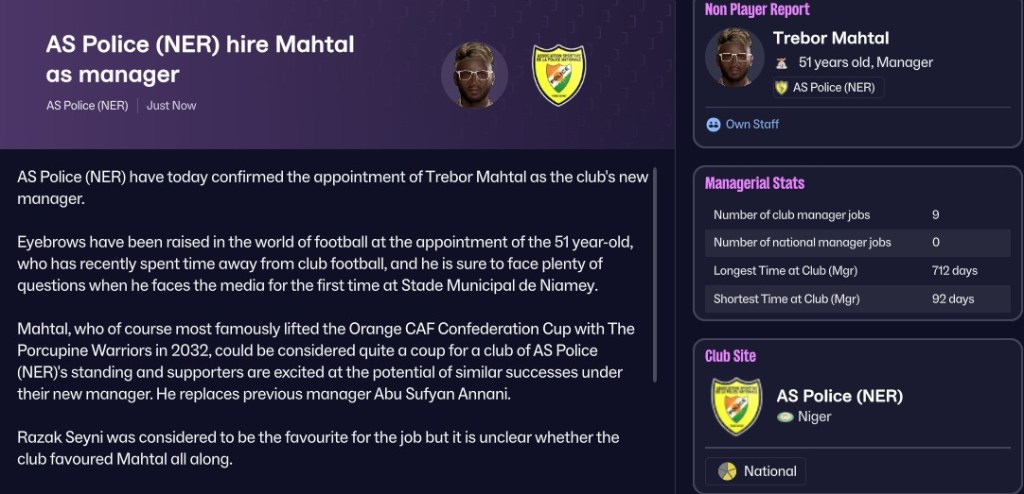Open the Non Player Report panel heading
The image size is (1024, 494).
[x=757, y=10]
